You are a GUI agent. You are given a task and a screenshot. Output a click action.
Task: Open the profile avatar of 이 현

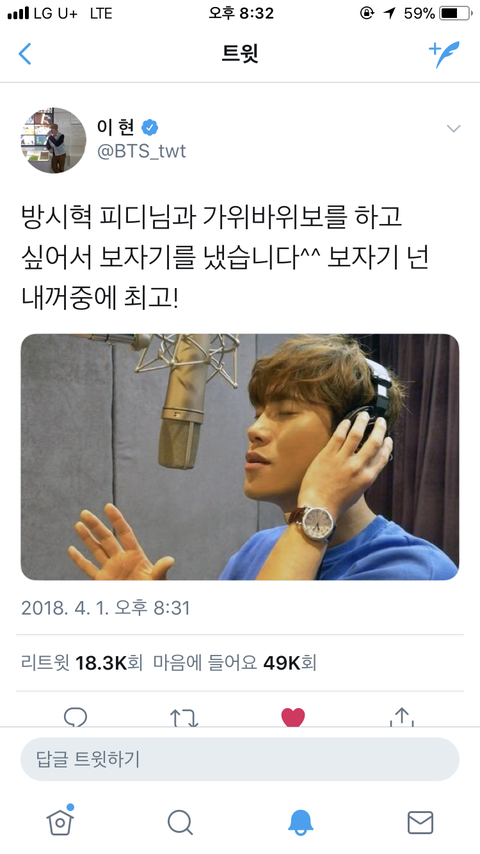point(53,140)
